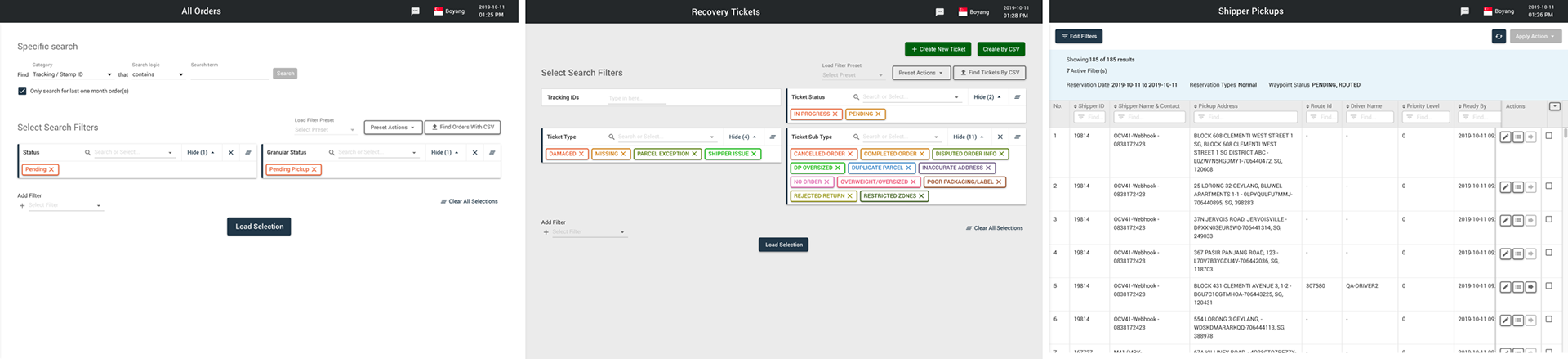Remove the Pending status chip
This screenshot has width=1568, height=359.
[x=51, y=169]
